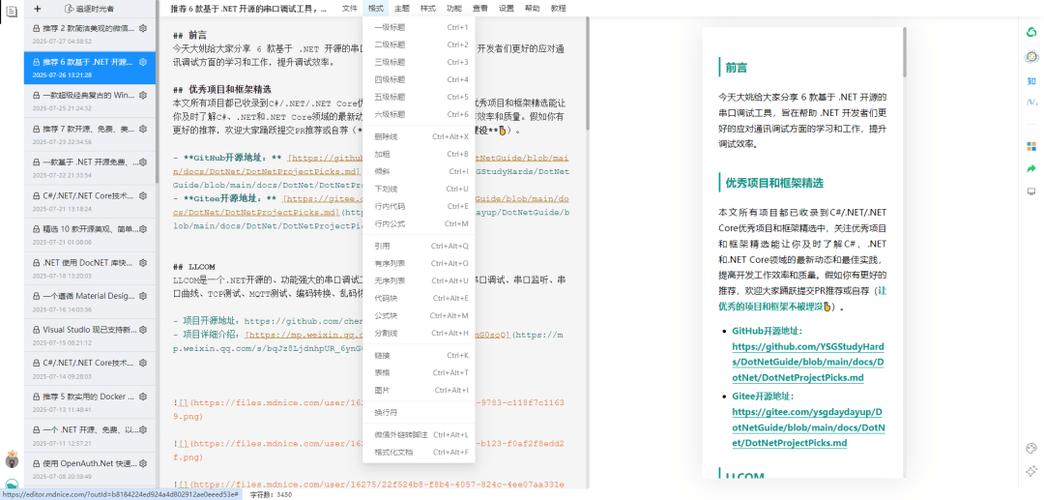Open gear for C#/.NET article dated 2025-07-21

[142, 196]
